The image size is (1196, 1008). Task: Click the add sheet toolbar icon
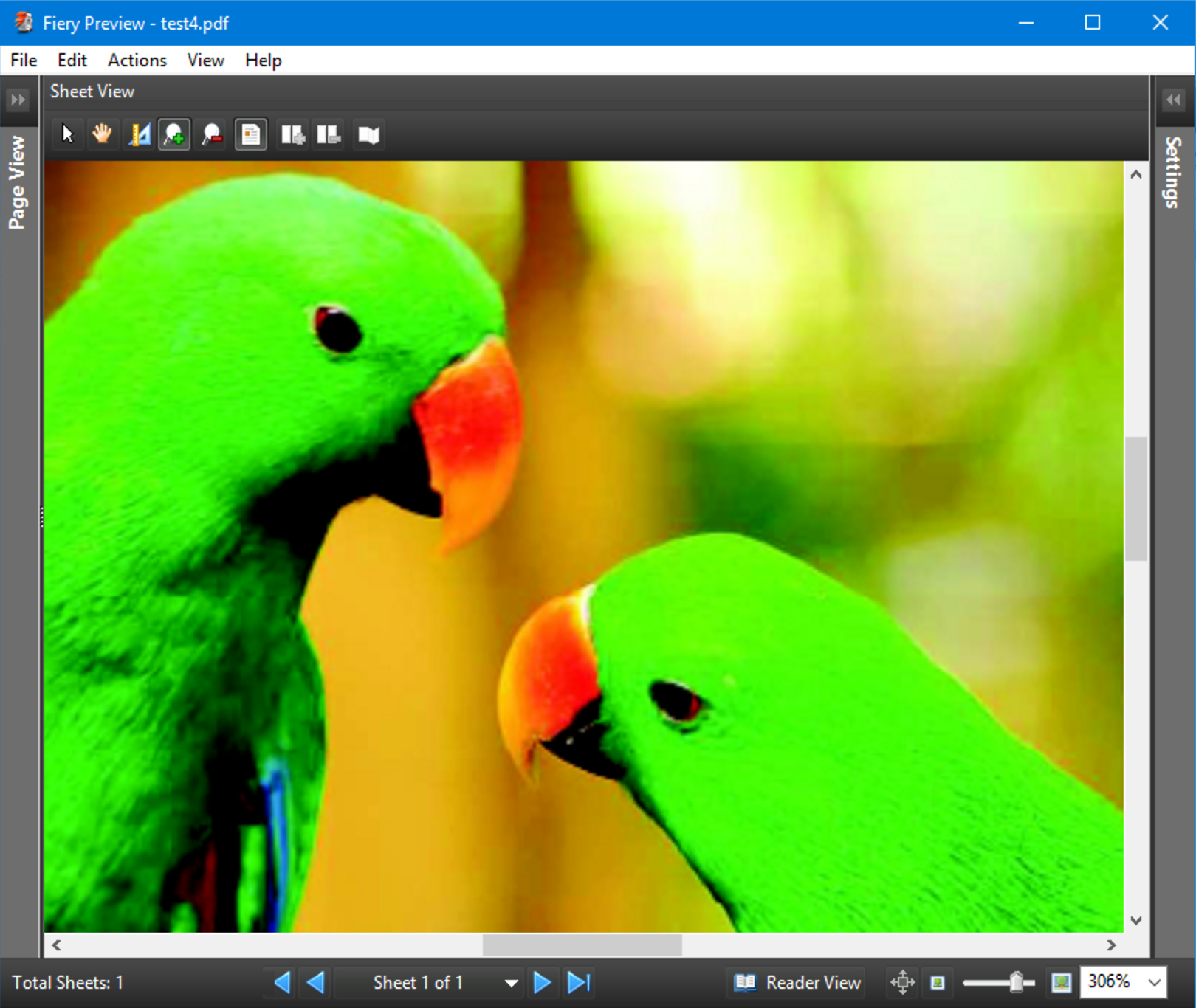292,134
